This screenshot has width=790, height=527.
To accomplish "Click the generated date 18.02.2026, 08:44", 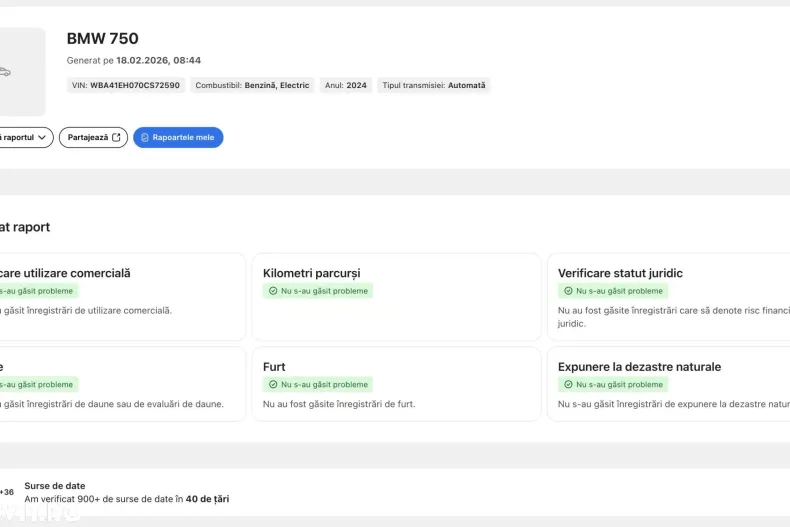I will [x=159, y=60].
